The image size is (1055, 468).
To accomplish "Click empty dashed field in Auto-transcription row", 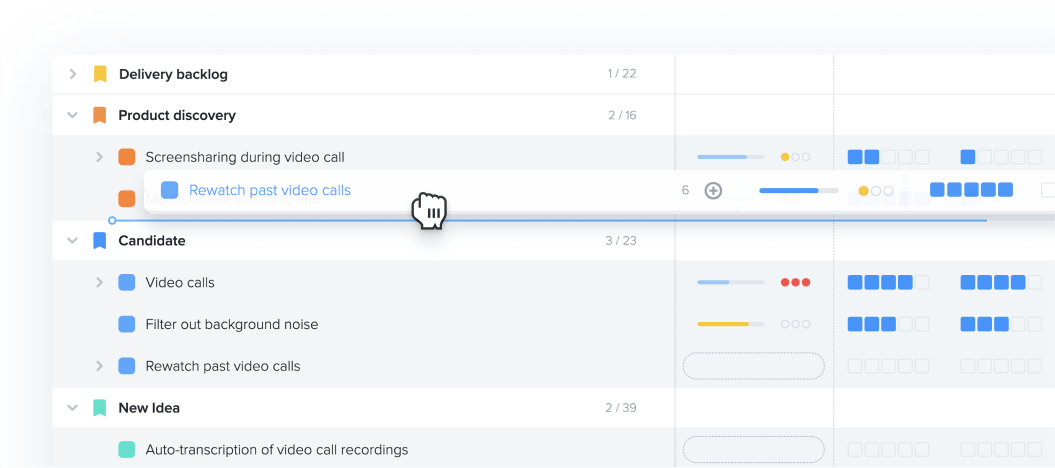I will tap(753, 450).
